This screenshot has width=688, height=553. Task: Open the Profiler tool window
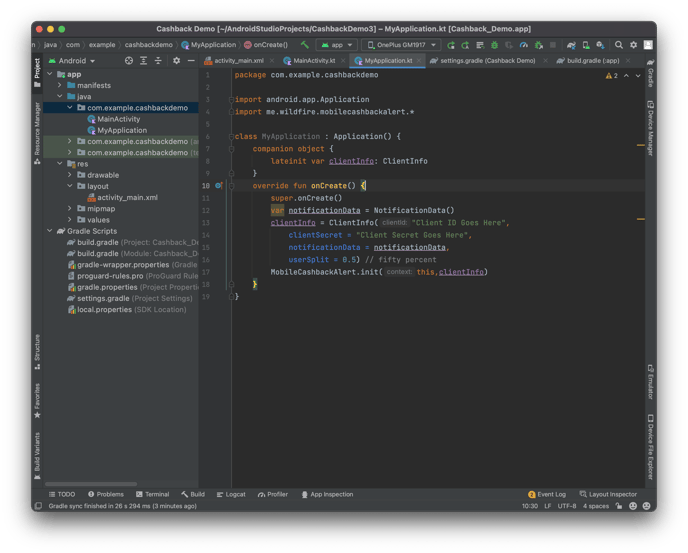click(272, 494)
